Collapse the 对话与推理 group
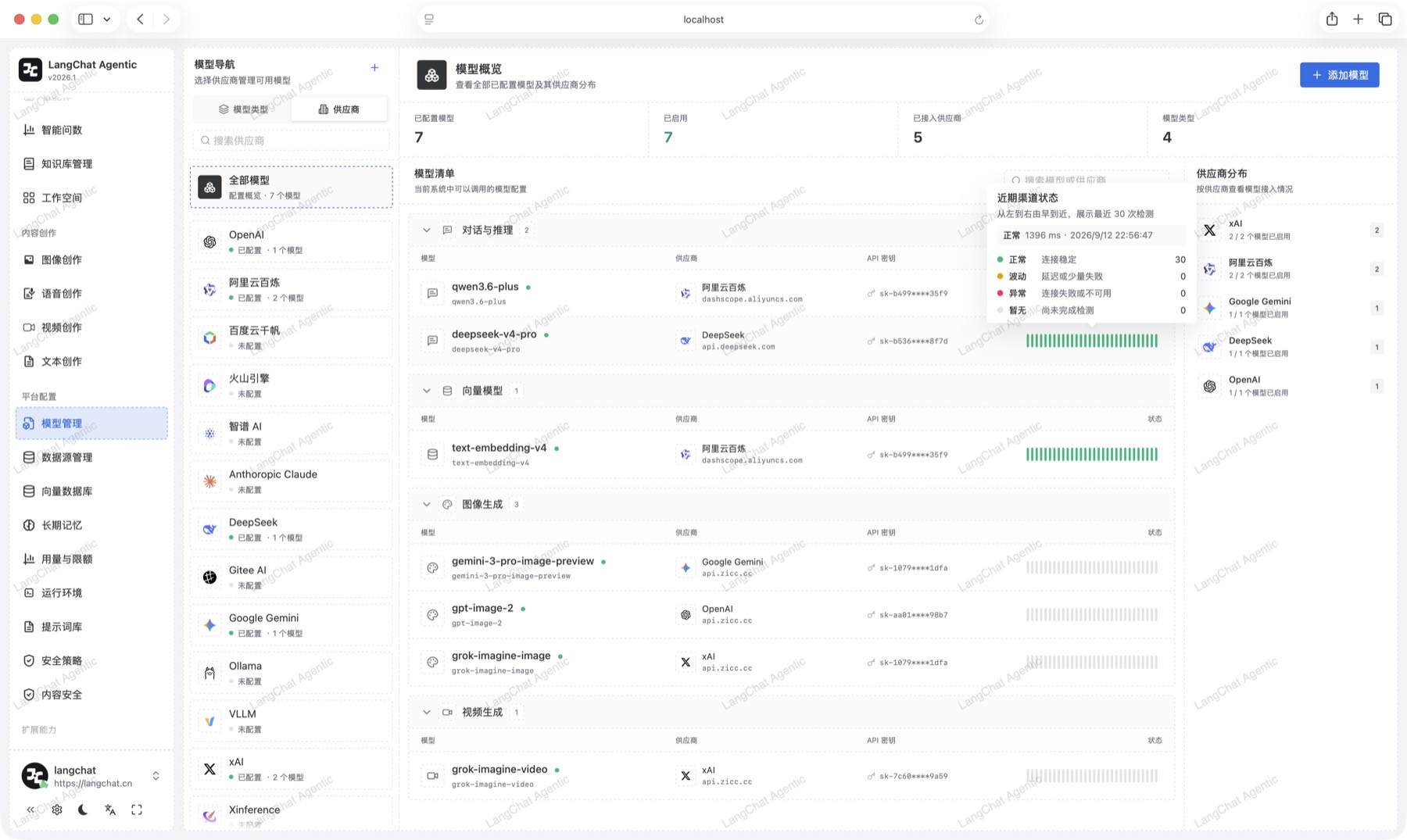1407x840 pixels. (426, 231)
